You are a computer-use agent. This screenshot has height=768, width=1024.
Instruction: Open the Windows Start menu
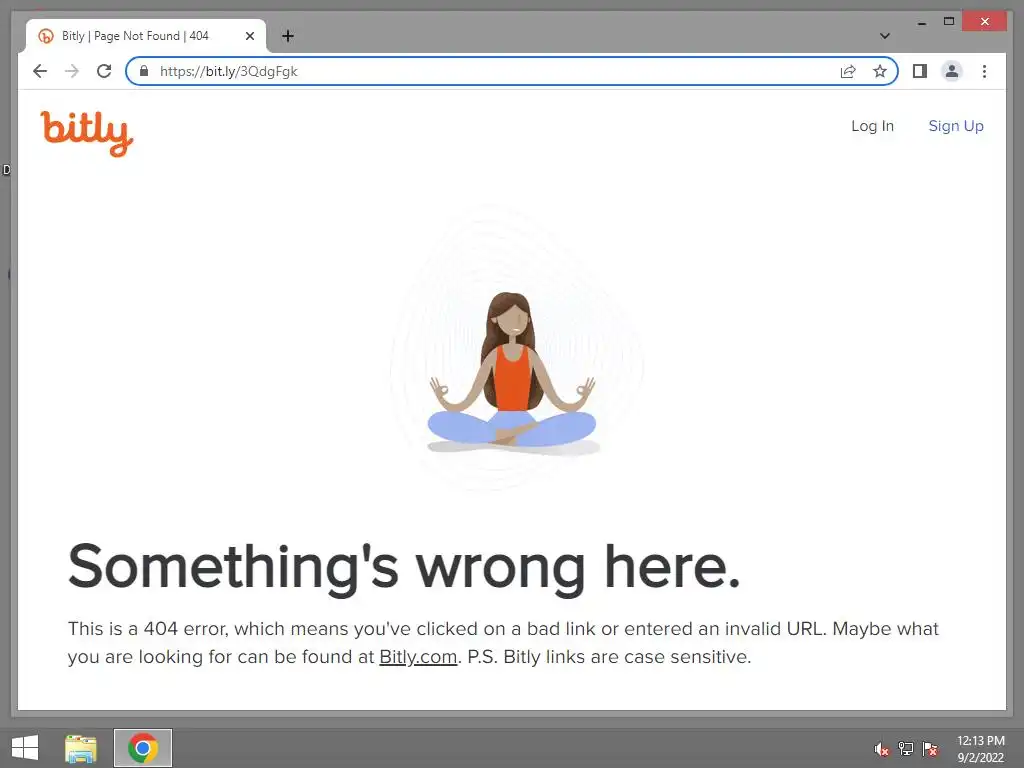(x=25, y=748)
